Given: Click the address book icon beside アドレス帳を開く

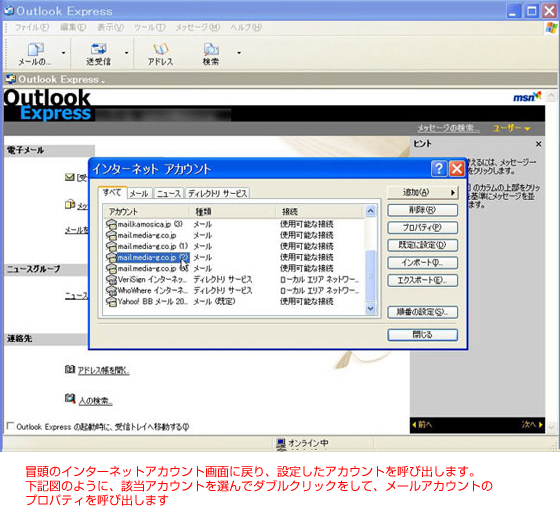Looking at the screenshot, I should 70,369.
